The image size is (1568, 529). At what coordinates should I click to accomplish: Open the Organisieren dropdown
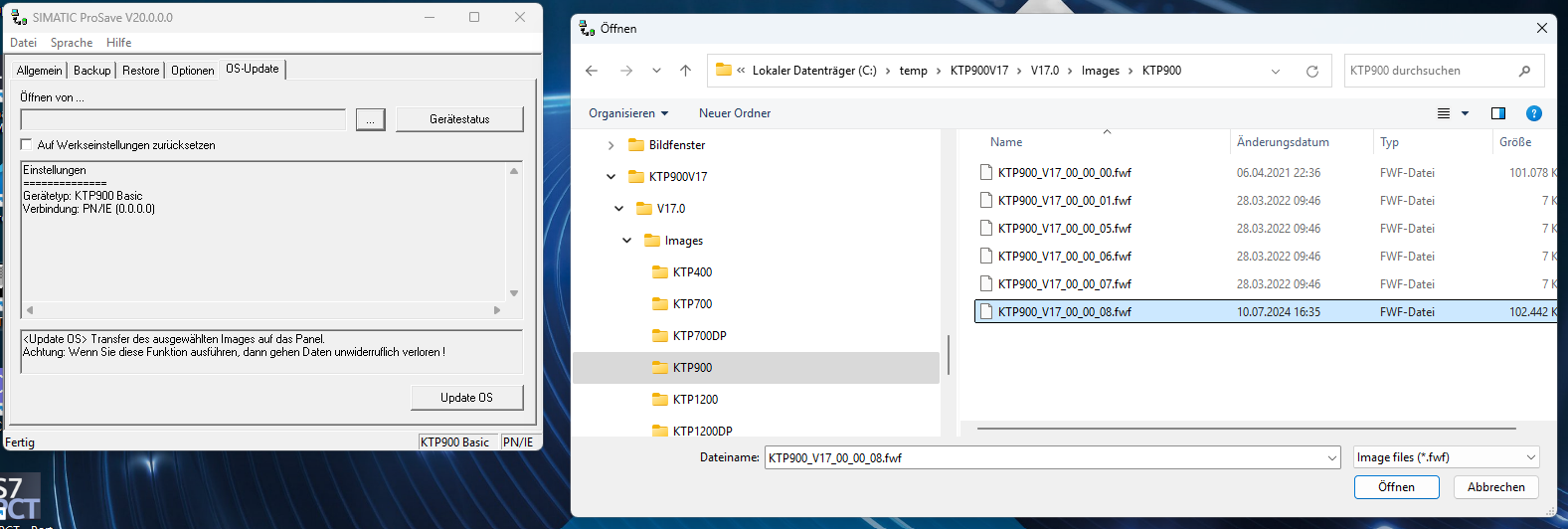pos(628,113)
